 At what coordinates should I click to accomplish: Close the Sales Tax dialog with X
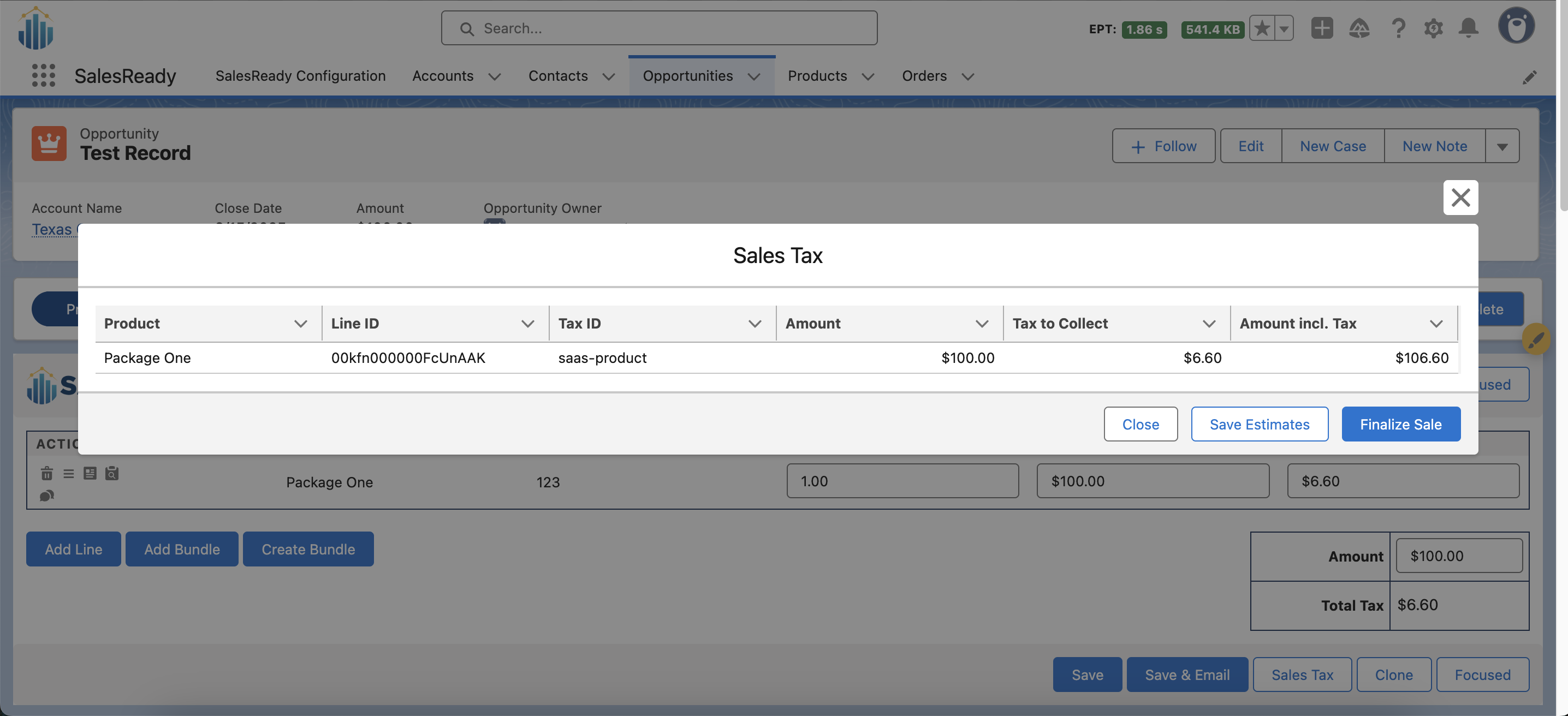click(x=1460, y=197)
